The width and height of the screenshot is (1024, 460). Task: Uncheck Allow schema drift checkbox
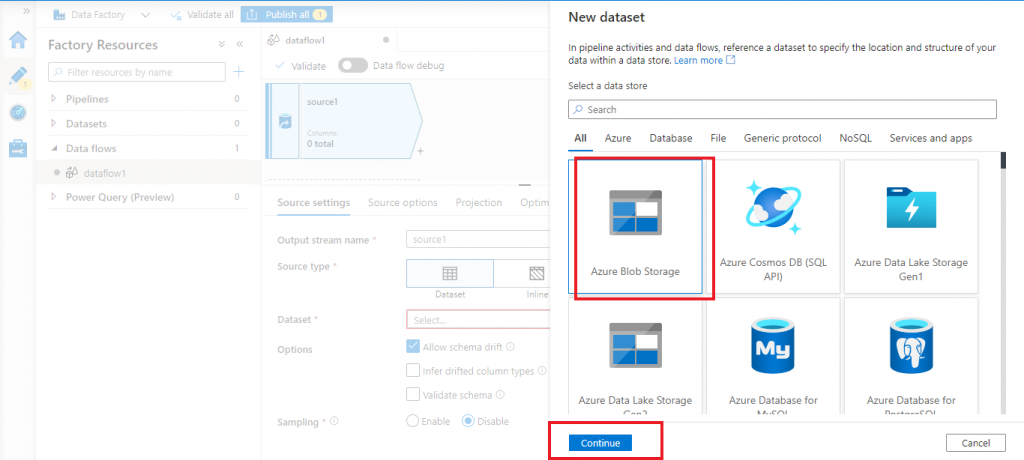(413, 346)
